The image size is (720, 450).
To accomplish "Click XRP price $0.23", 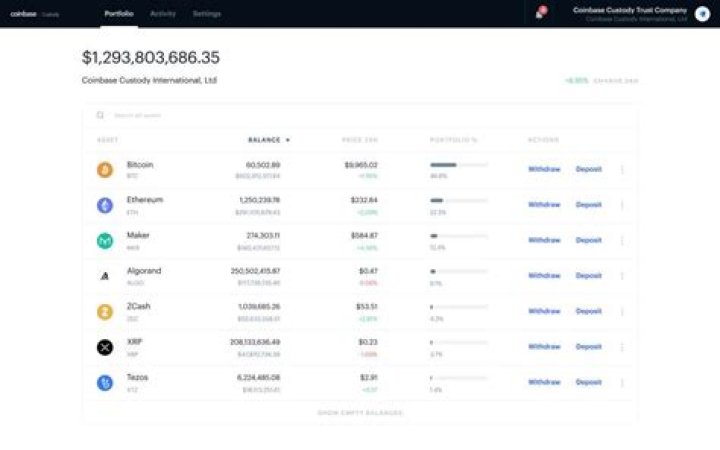I will pyautogui.click(x=368, y=342).
